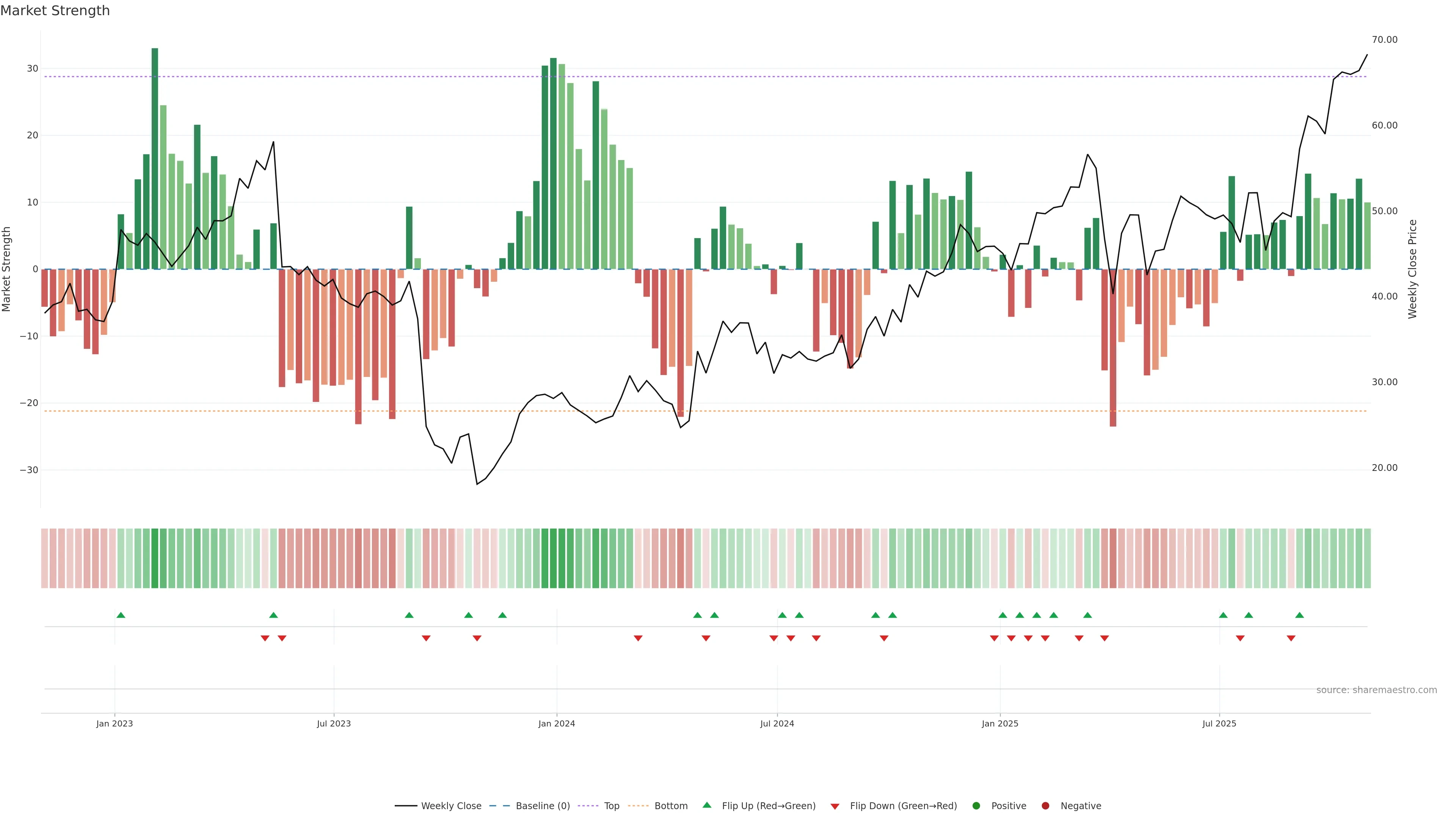Click the Flip Up green triangle in the legend
This screenshot has width=1456, height=819.
click(x=706, y=805)
